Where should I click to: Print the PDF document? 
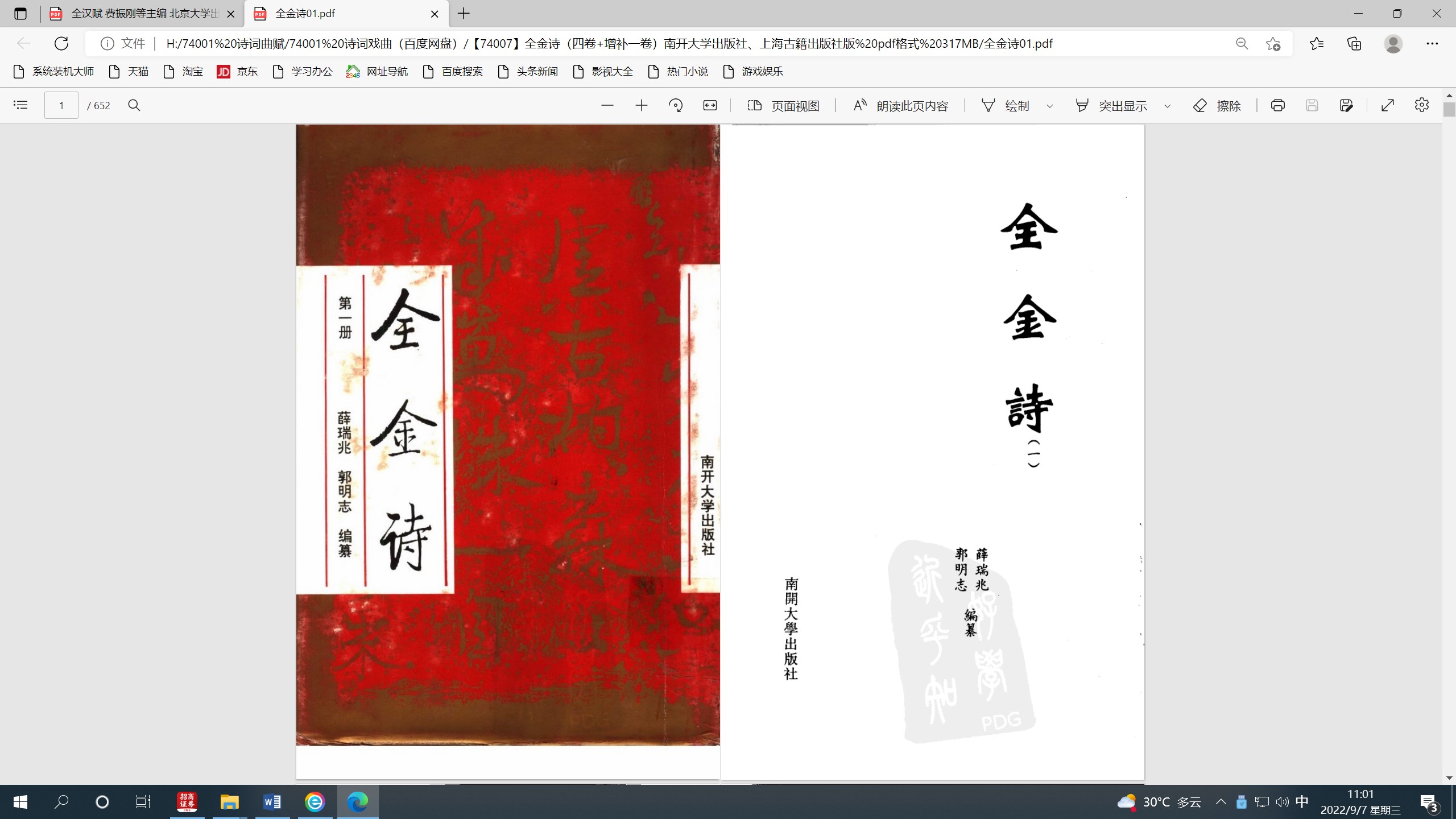[x=1278, y=105]
